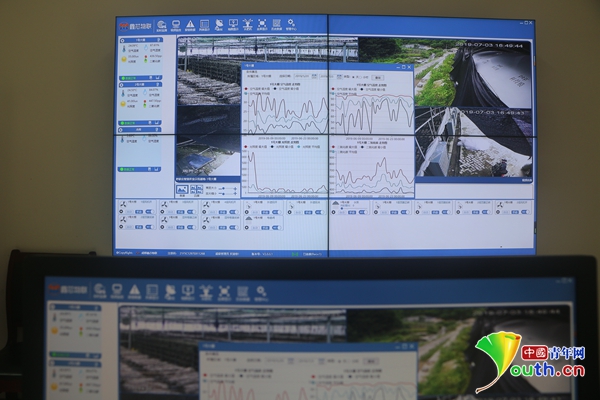Click the top-left air temperature chart in popup
This screenshot has height=400, width=600.
[286, 111]
